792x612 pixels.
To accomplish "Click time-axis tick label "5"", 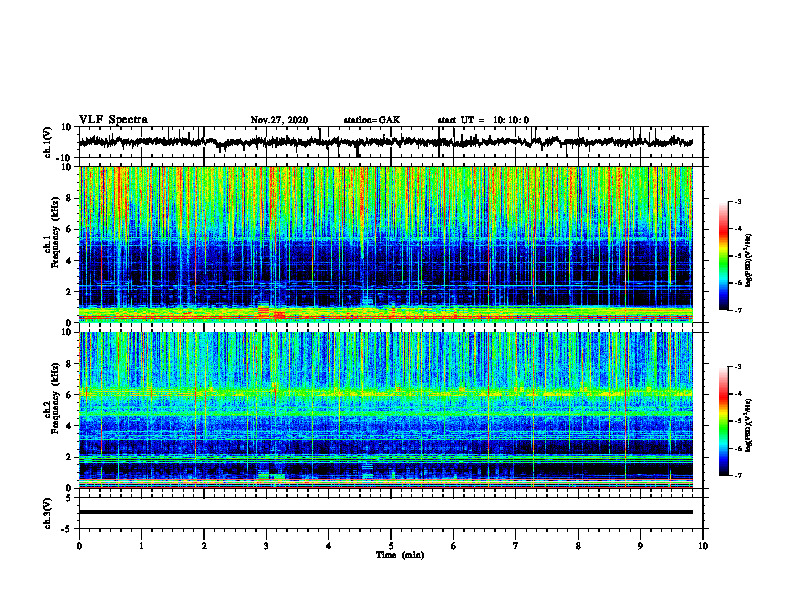I will coord(391,546).
